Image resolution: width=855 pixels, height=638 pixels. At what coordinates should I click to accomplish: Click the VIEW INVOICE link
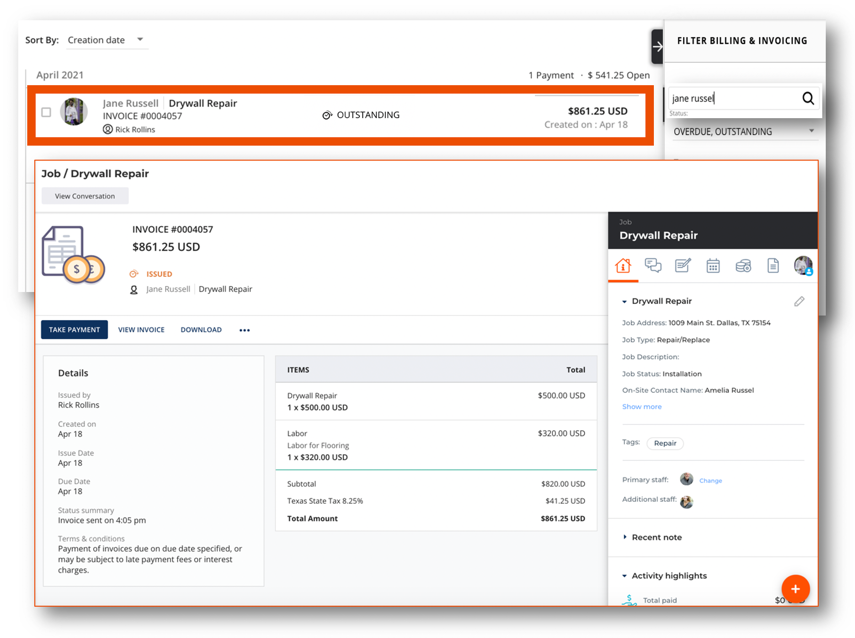(x=141, y=330)
